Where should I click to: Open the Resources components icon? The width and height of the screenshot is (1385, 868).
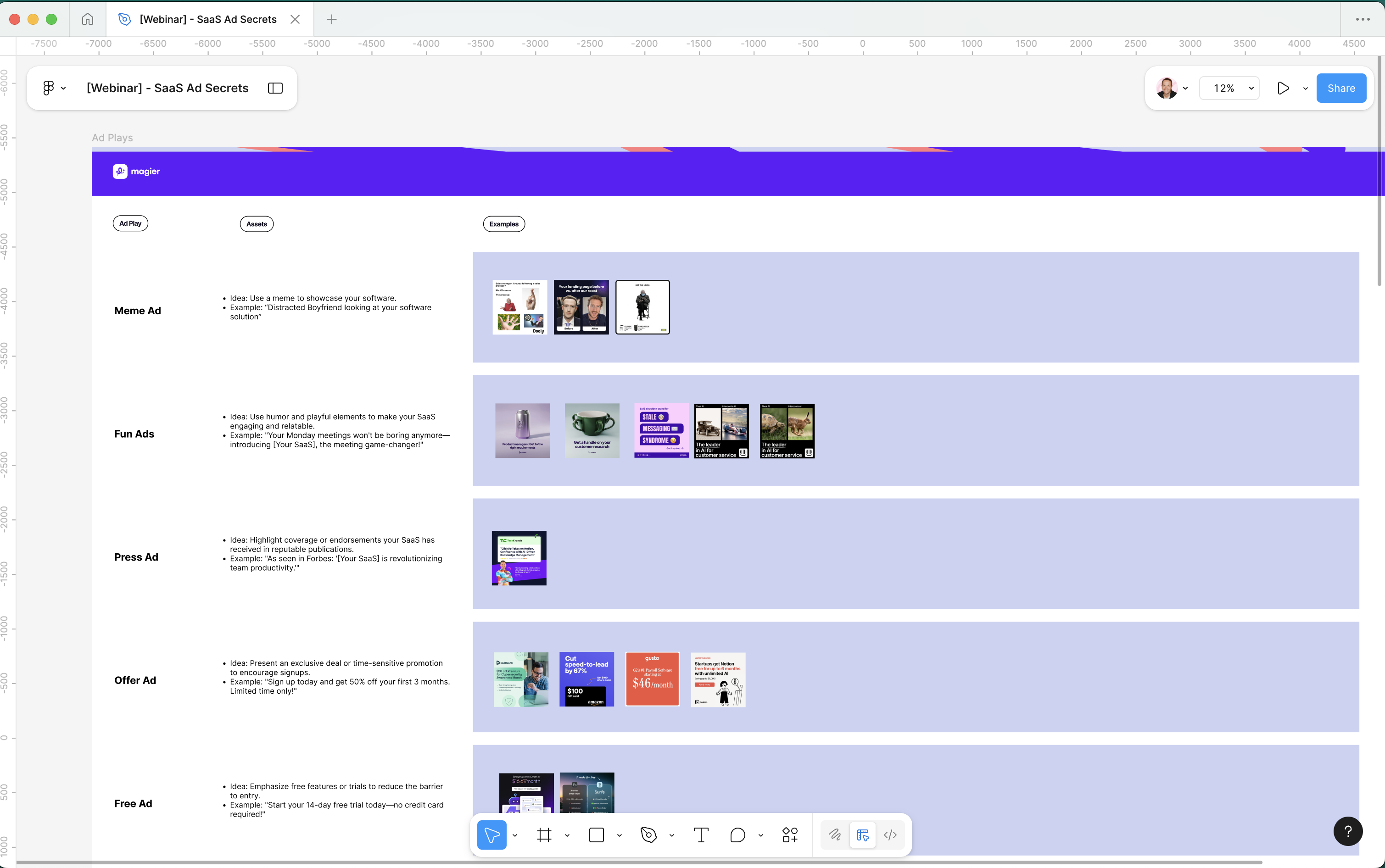[789, 835]
